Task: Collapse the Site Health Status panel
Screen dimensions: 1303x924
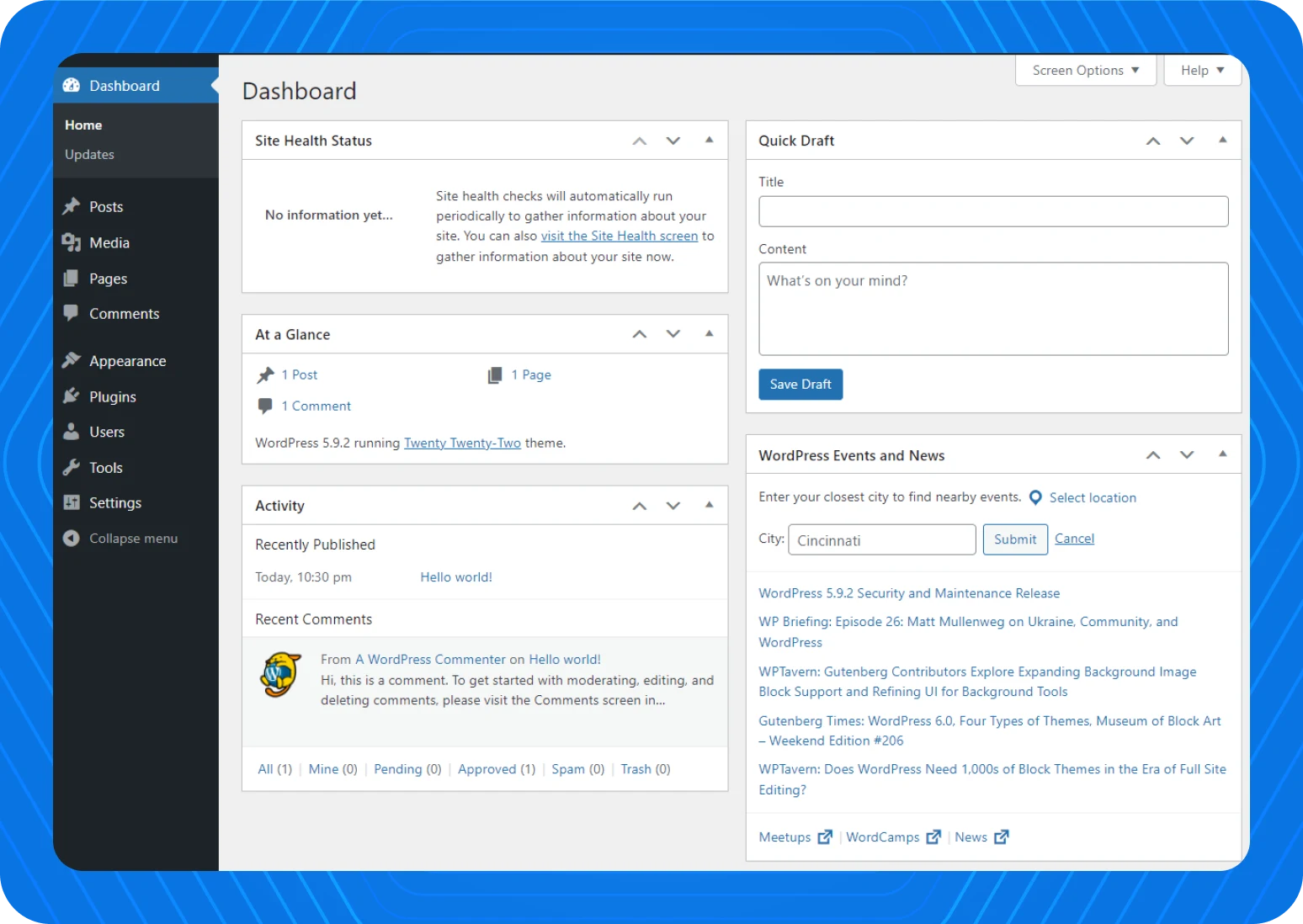Action: tap(710, 140)
